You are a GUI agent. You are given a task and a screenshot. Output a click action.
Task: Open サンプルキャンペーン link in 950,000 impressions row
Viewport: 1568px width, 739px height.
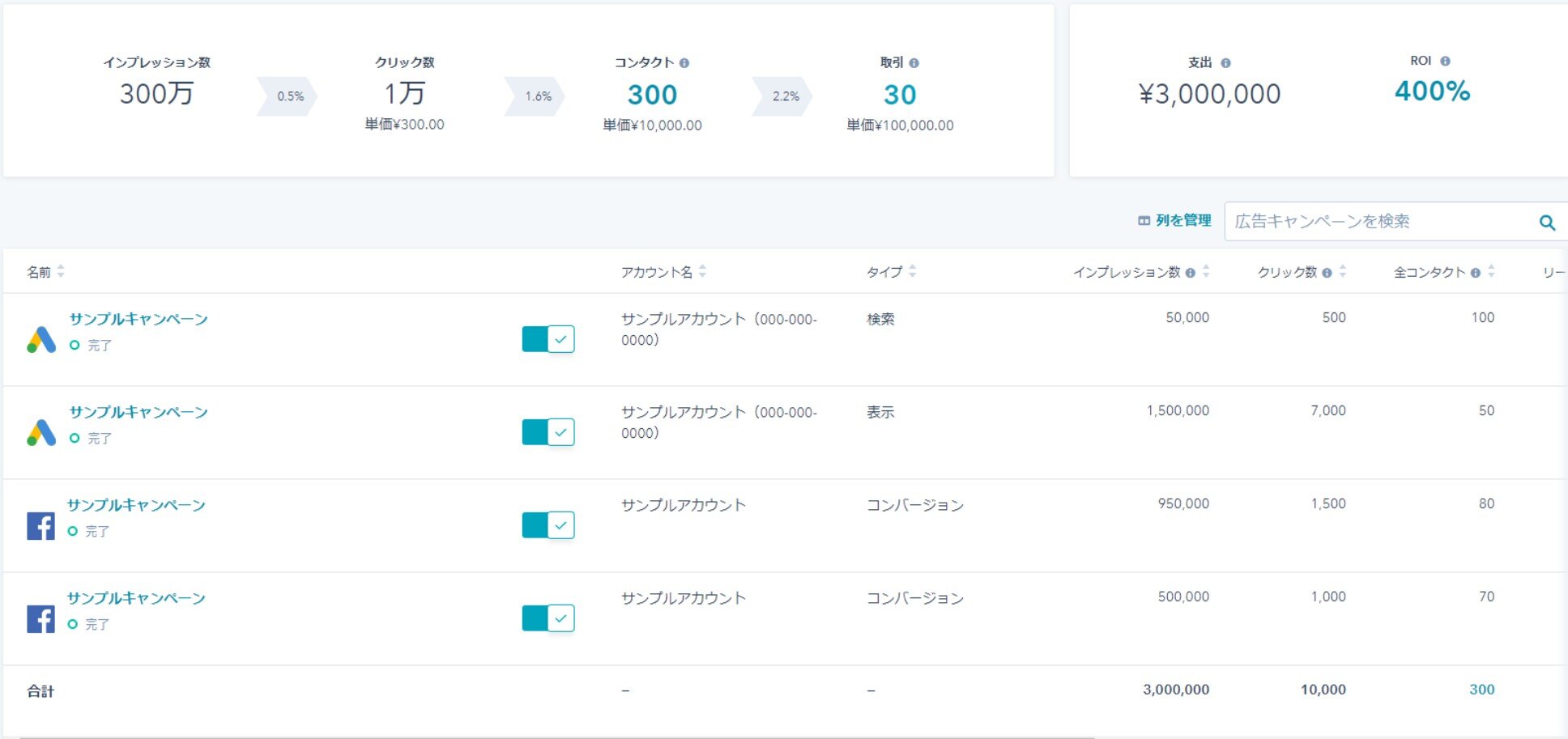pyautogui.click(x=136, y=505)
